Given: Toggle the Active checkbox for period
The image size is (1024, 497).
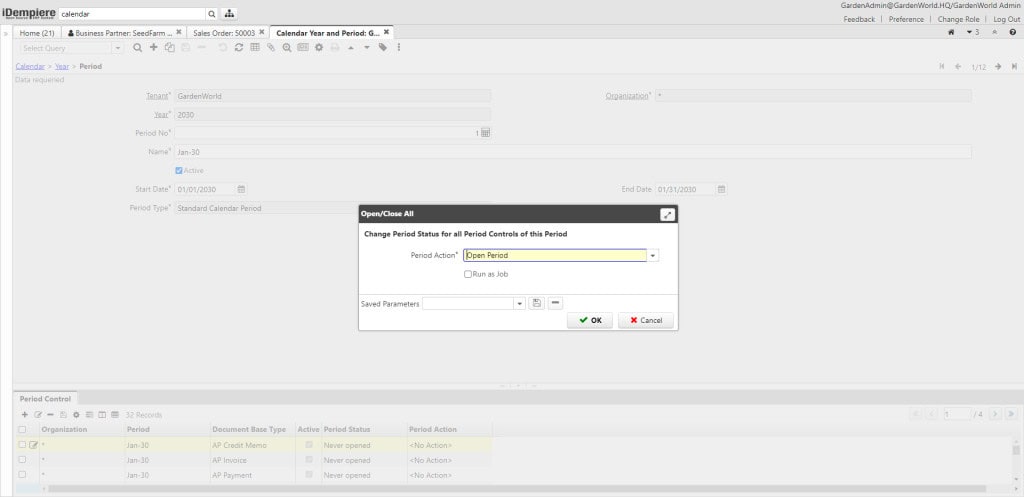Looking at the screenshot, I should pyautogui.click(x=179, y=170).
